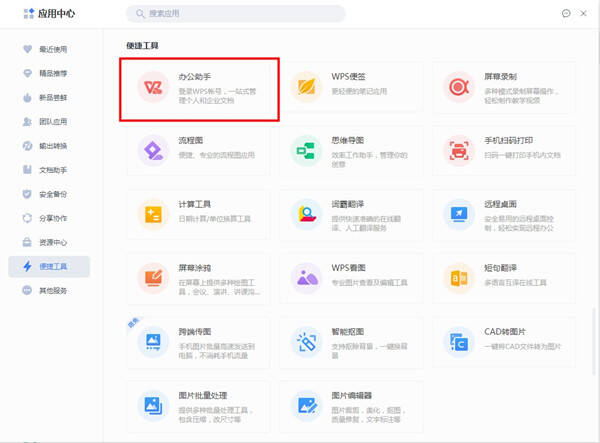The image size is (600, 443).
Task: Click the '屏幕涂鸦' card title
Action: 194,268
